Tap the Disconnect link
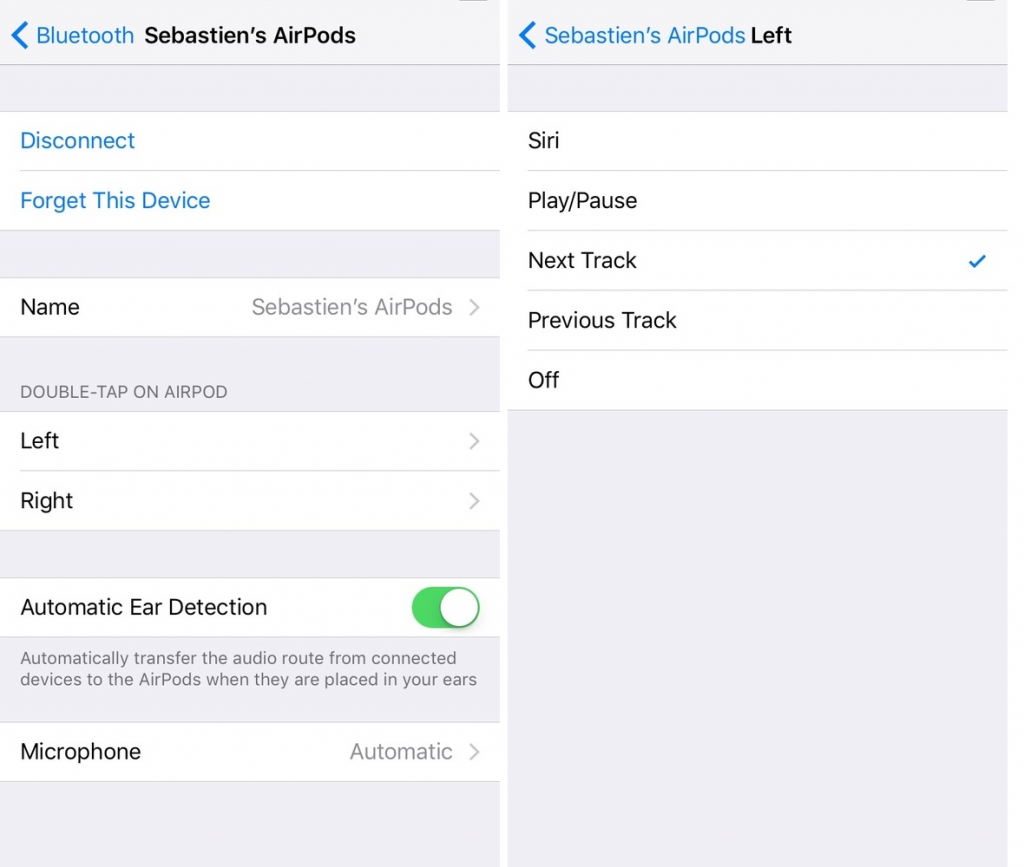Image resolution: width=1024 pixels, height=867 pixels. (x=78, y=140)
